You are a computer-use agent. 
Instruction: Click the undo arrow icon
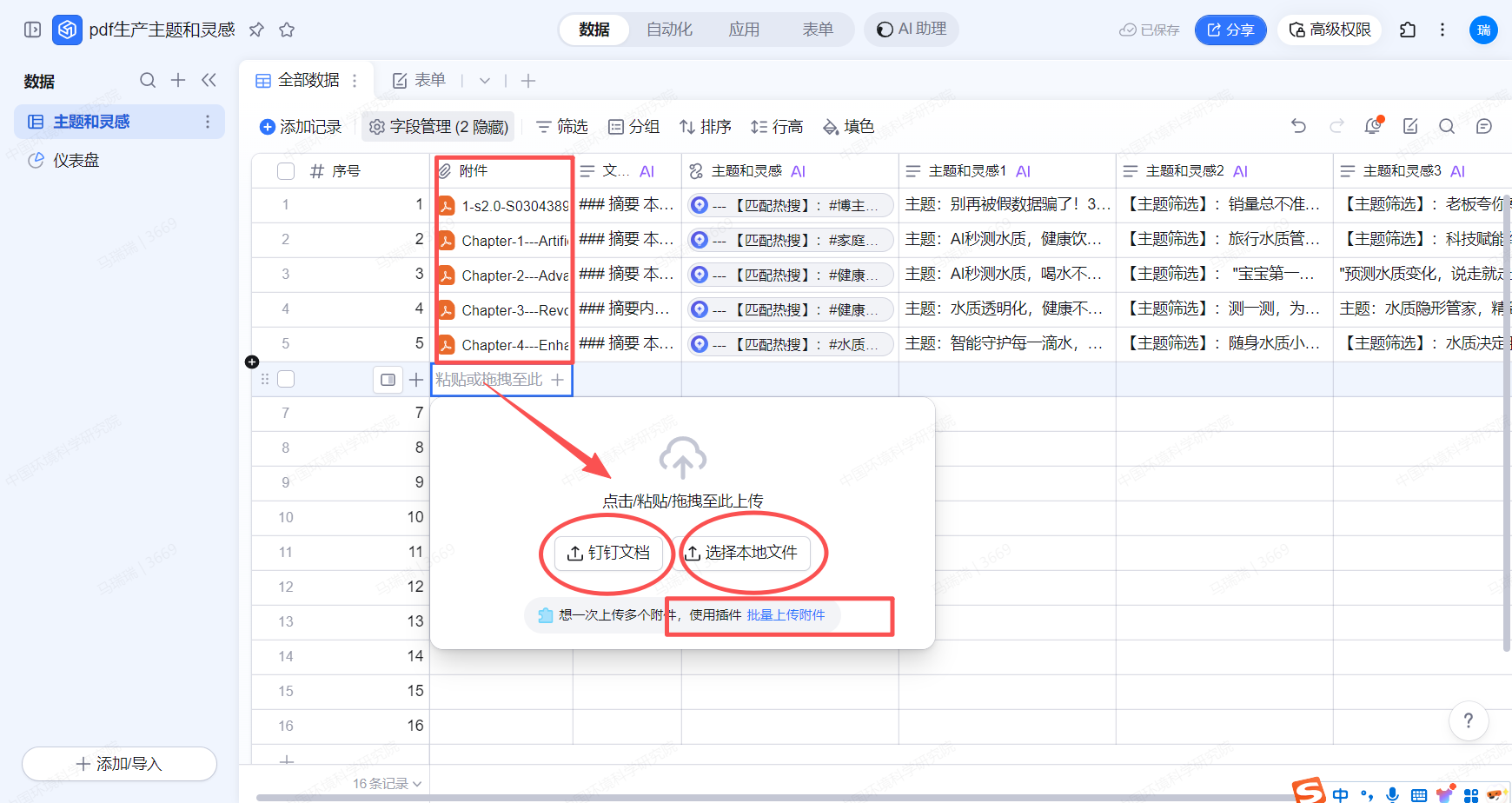pos(1298,126)
